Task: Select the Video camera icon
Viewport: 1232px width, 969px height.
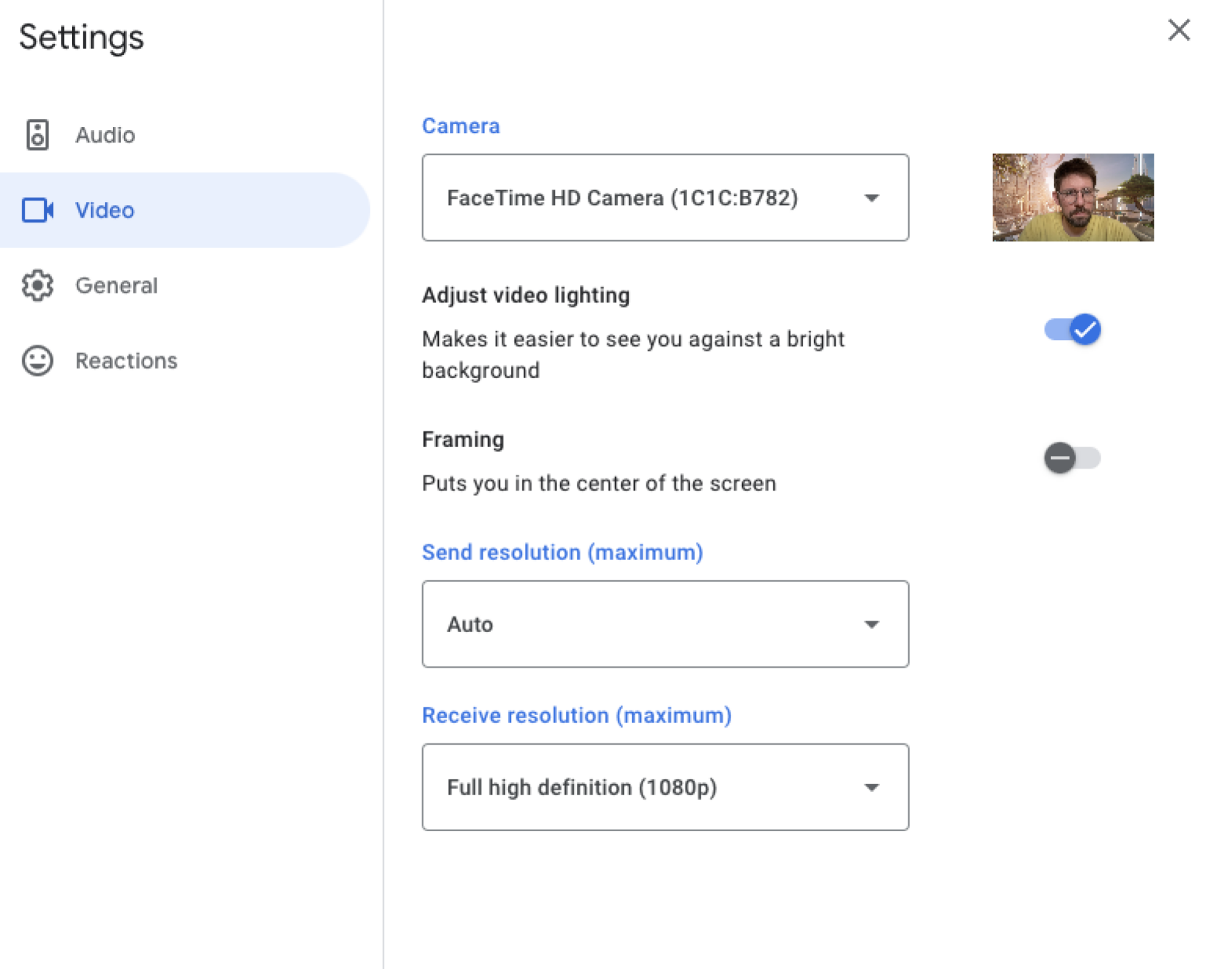Action: click(x=38, y=211)
